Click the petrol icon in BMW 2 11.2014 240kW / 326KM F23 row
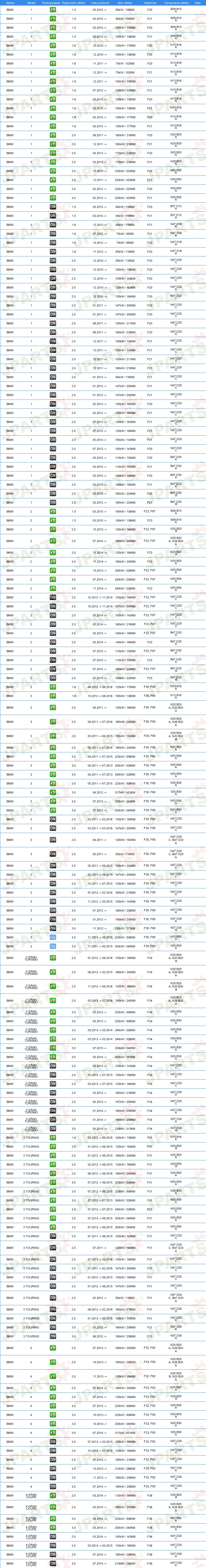 (x=53, y=589)
